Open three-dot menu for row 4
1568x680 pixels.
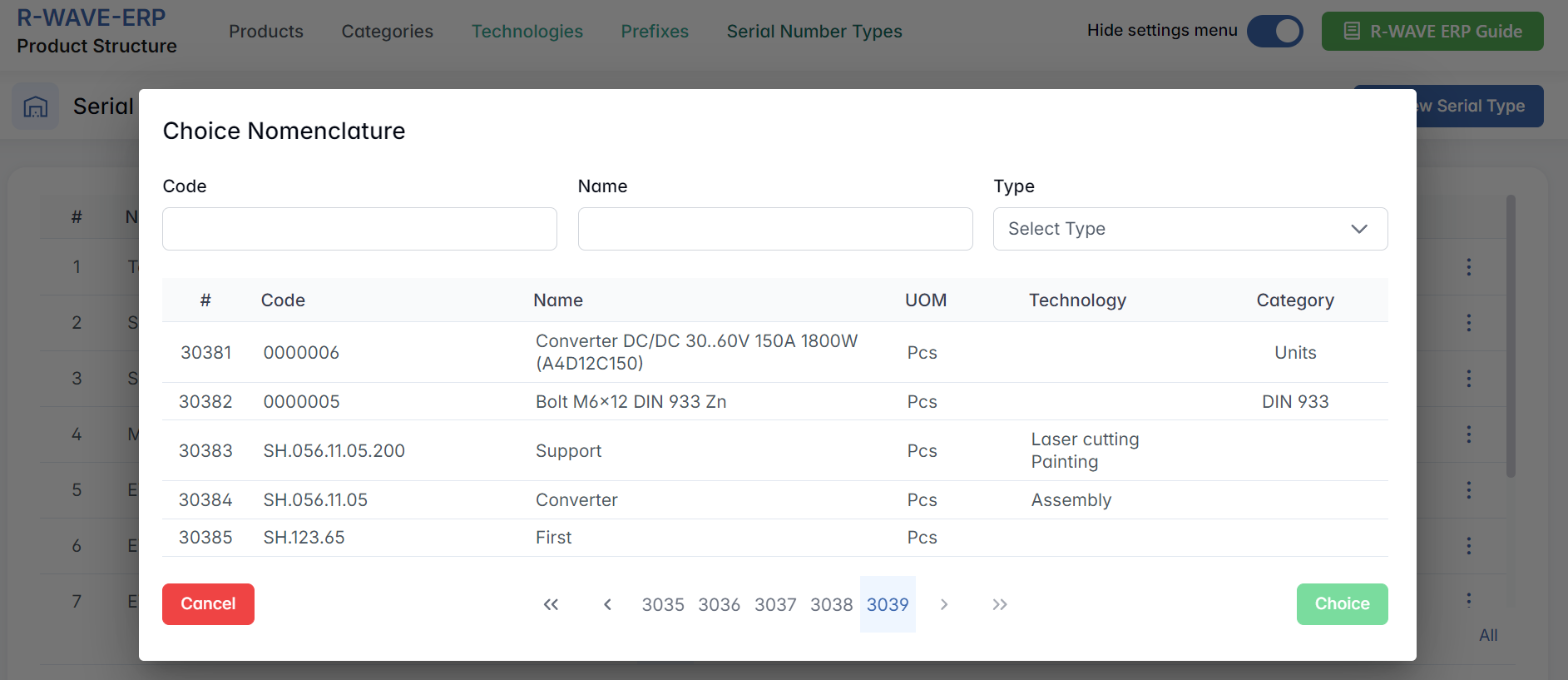[1468, 434]
